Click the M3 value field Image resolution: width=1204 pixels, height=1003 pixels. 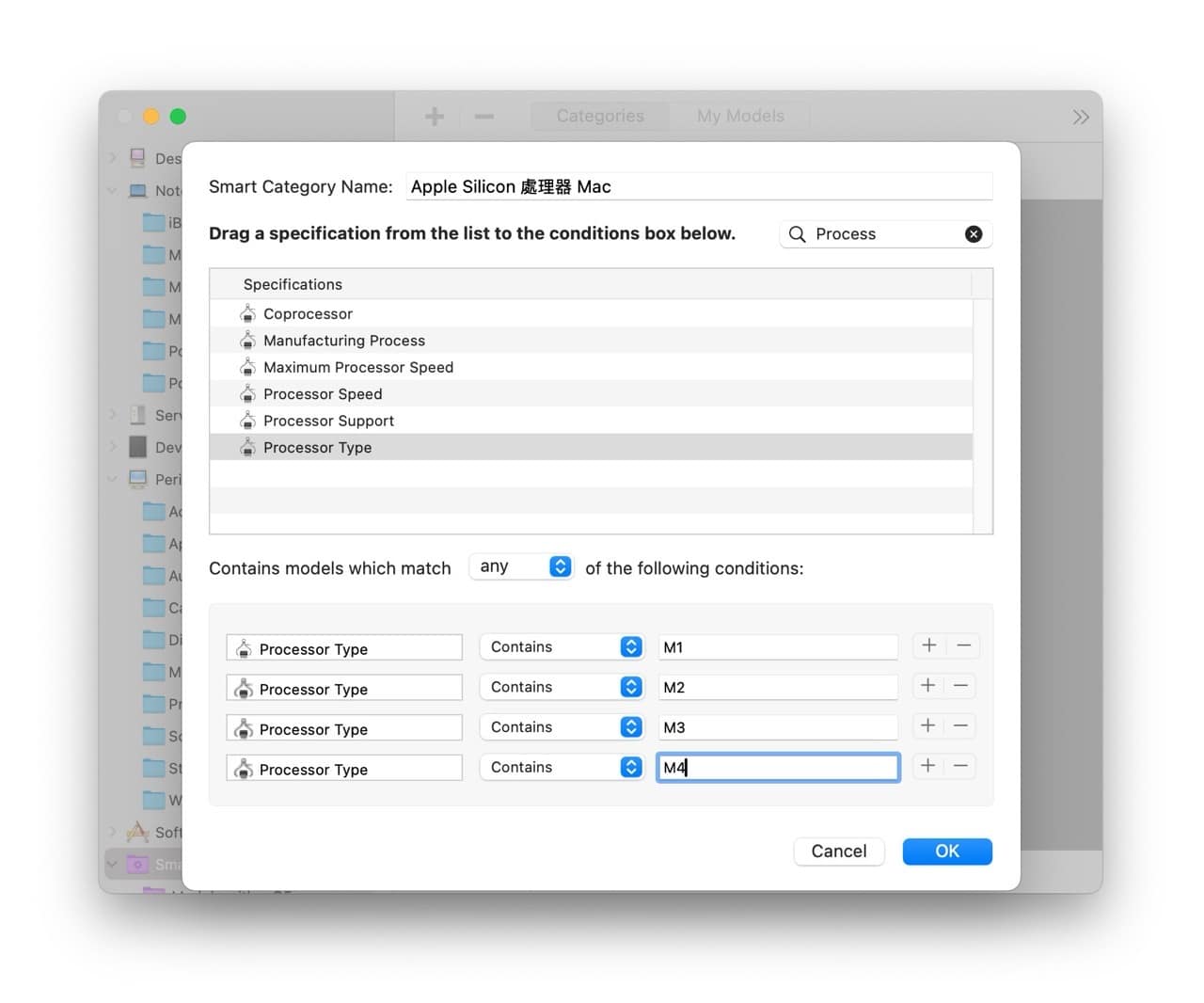click(x=778, y=726)
